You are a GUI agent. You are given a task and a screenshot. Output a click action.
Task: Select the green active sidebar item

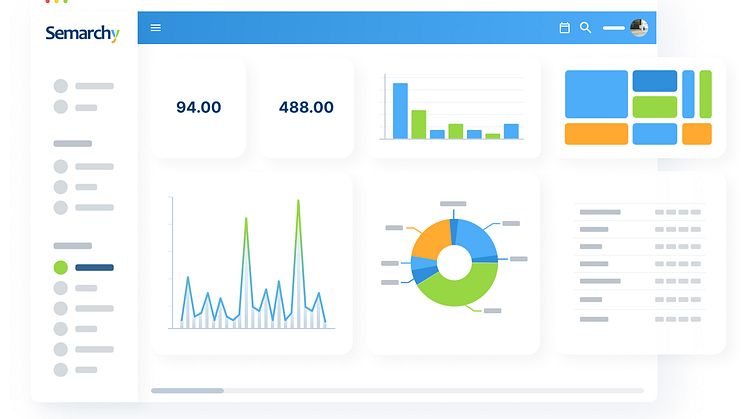coord(61,267)
